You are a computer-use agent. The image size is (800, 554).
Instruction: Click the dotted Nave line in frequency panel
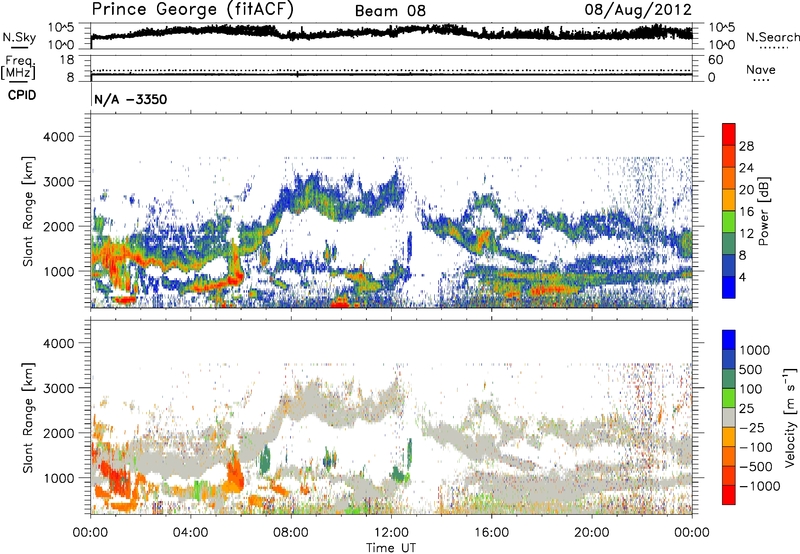click(391, 70)
